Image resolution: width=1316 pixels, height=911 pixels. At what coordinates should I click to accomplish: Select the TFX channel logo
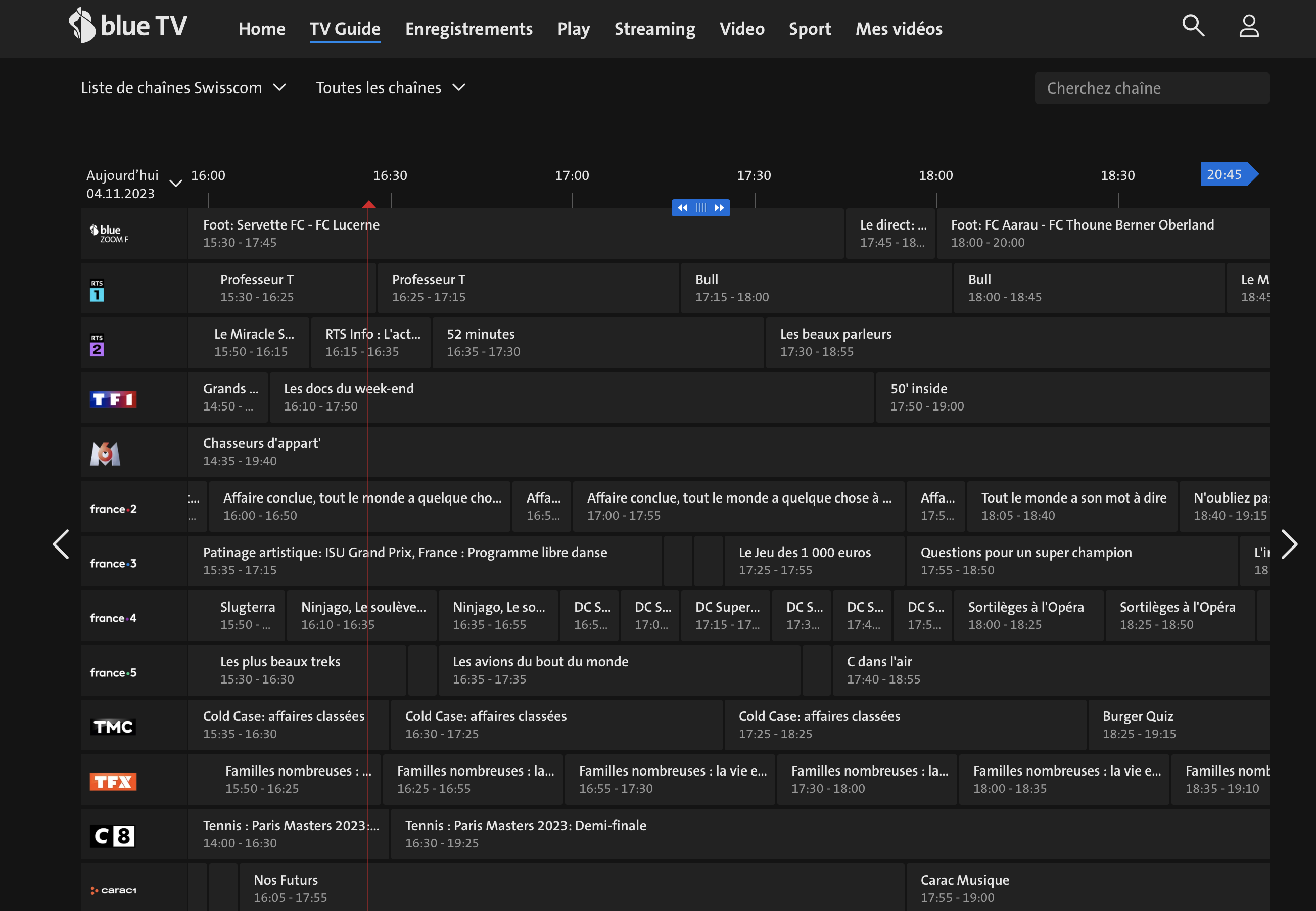tap(113, 782)
